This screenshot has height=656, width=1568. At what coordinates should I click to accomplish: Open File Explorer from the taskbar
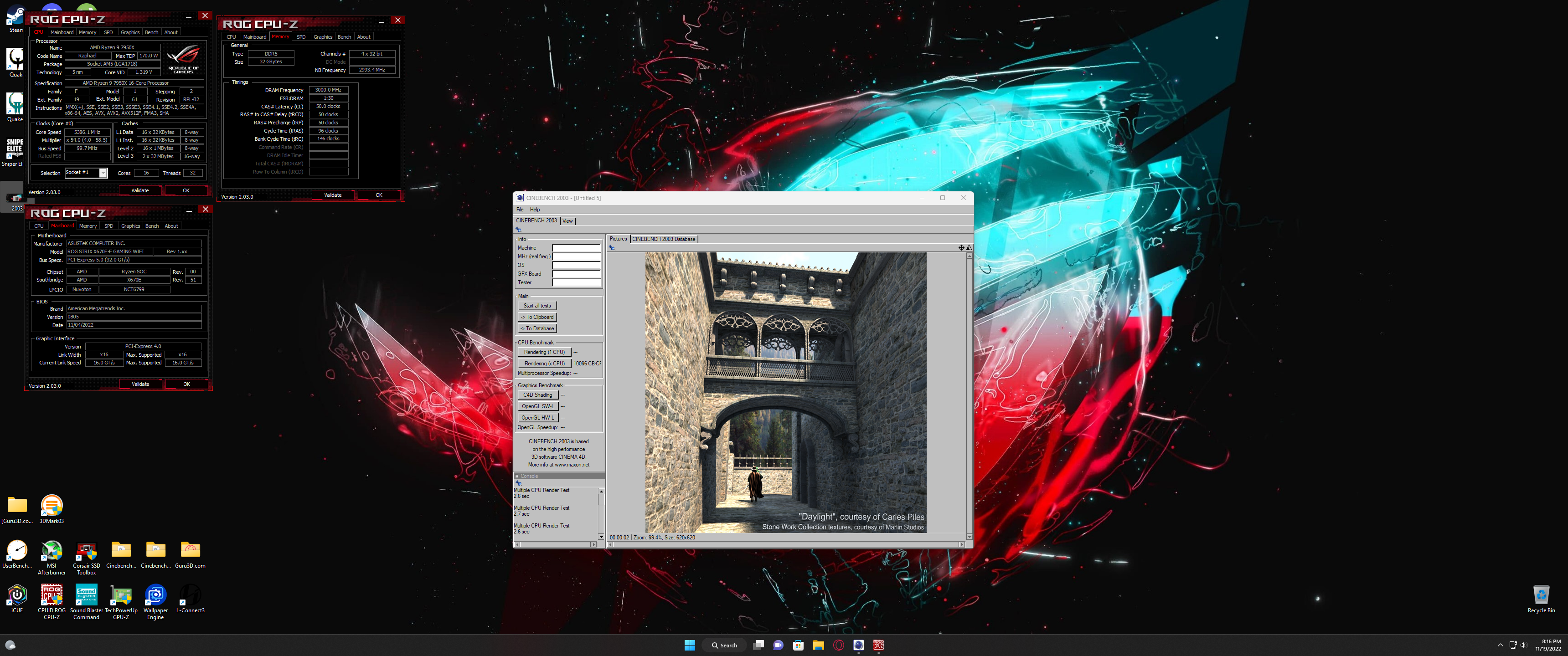pos(818,645)
